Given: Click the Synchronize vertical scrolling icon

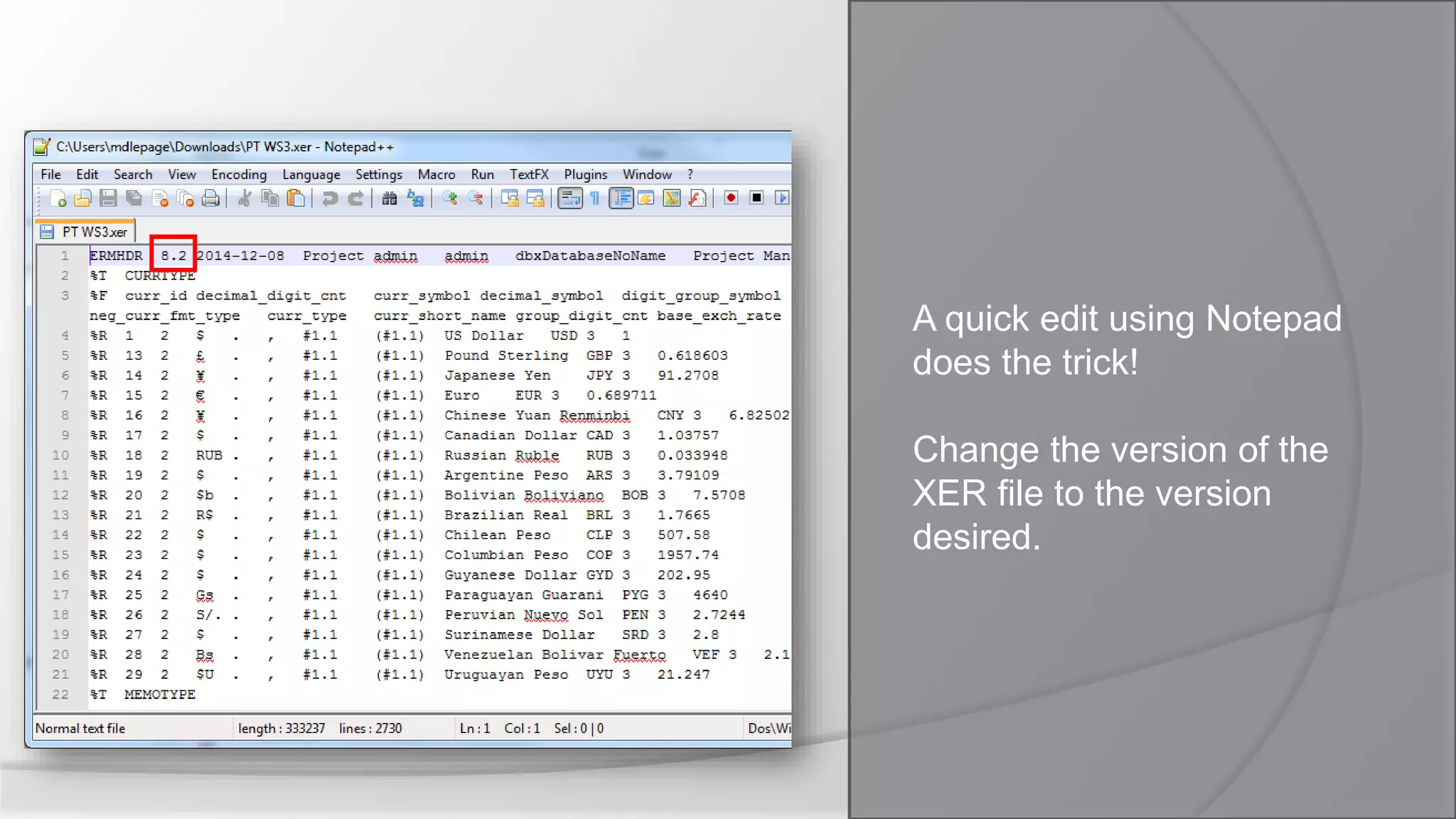Looking at the screenshot, I should point(509,198).
